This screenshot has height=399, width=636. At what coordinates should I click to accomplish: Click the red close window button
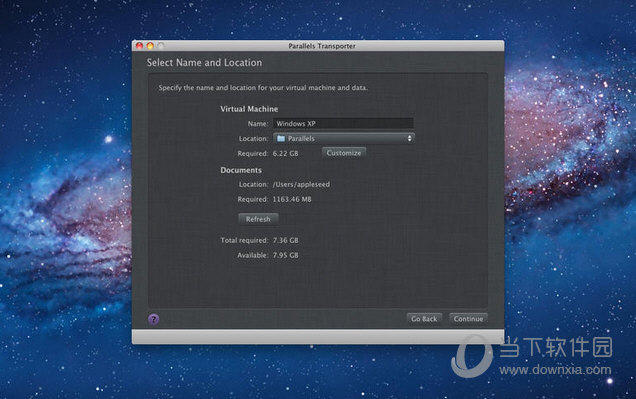[x=140, y=46]
